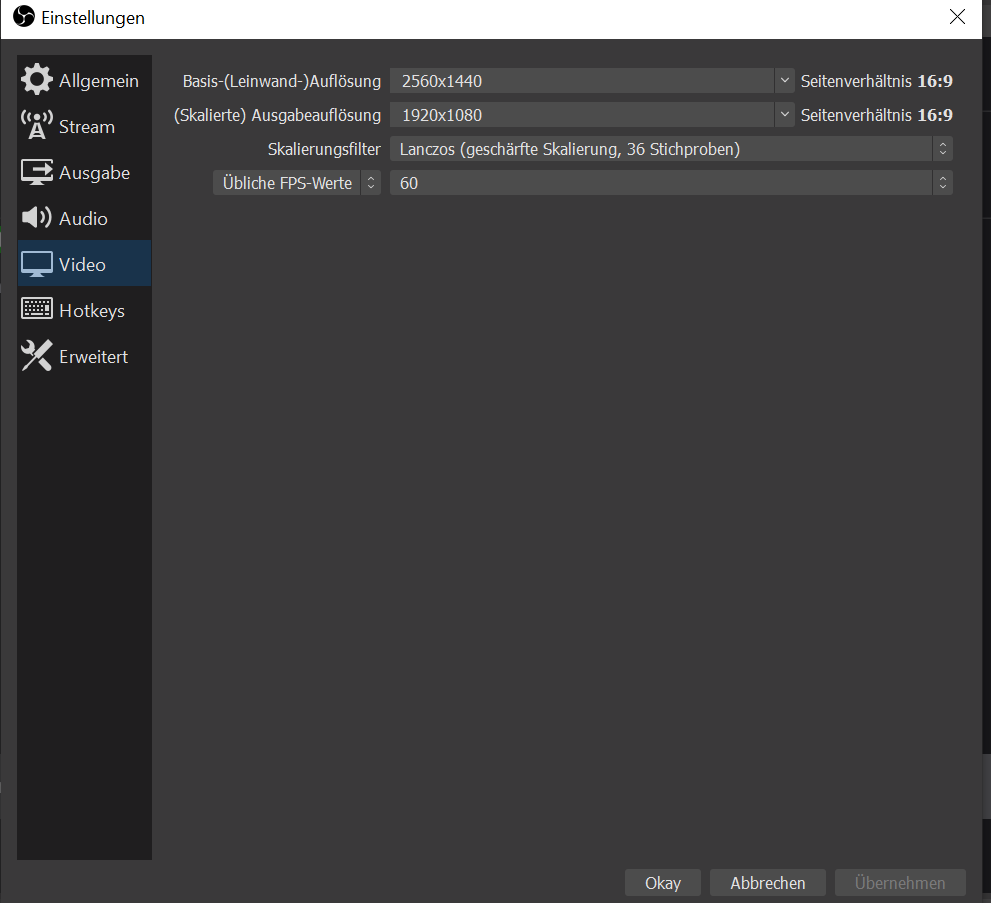Image resolution: width=991 pixels, height=903 pixels.
Task: Click the antenna icon for Stream
Action: click(x=37, y=126)
